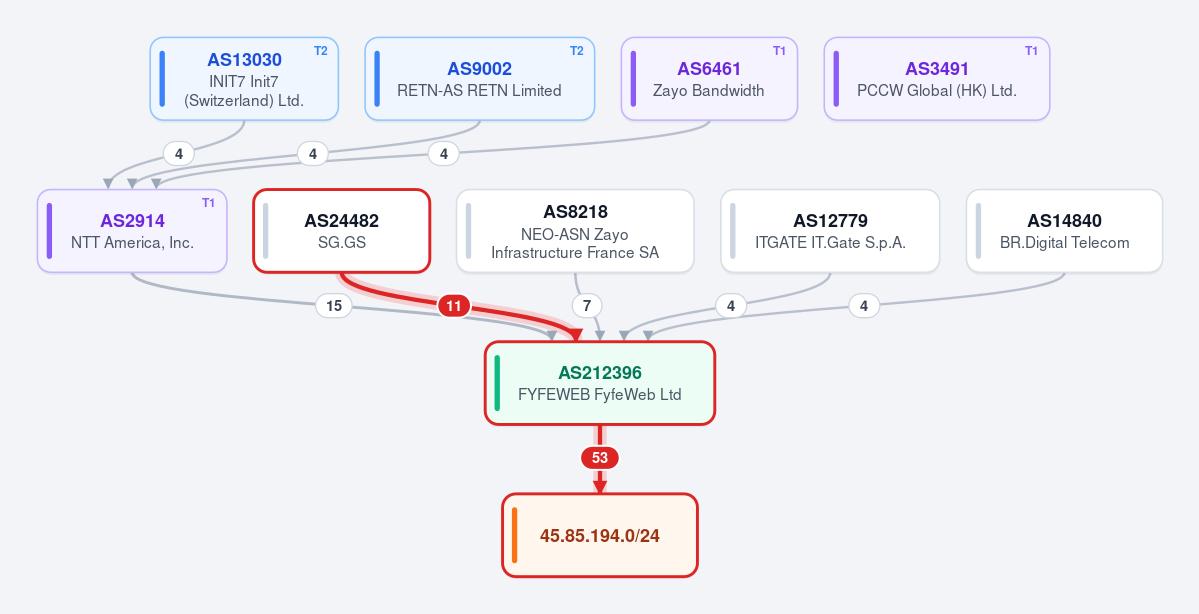Click the T2 tier tag on AS13030
The width and height of the screenshot is (1199, 614).
click(320, 50)
